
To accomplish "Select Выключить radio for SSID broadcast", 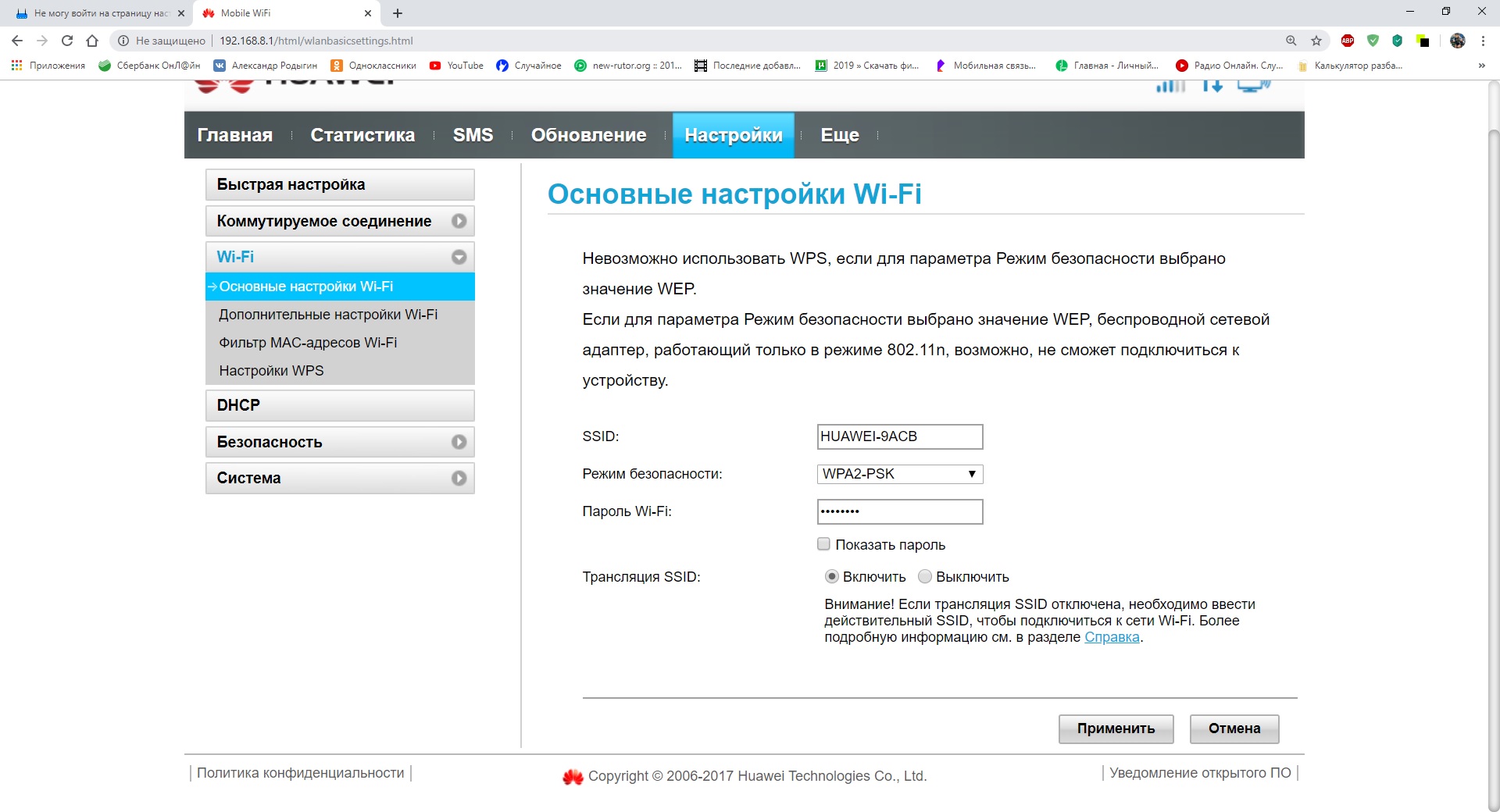I will (x=925, y=576).
